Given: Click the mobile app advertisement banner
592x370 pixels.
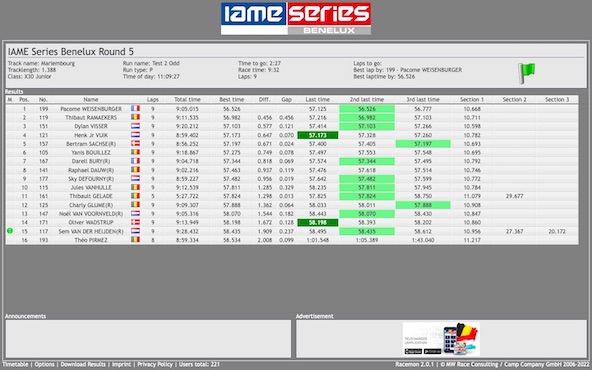Looking at the screenshot, I should point(441,339).
